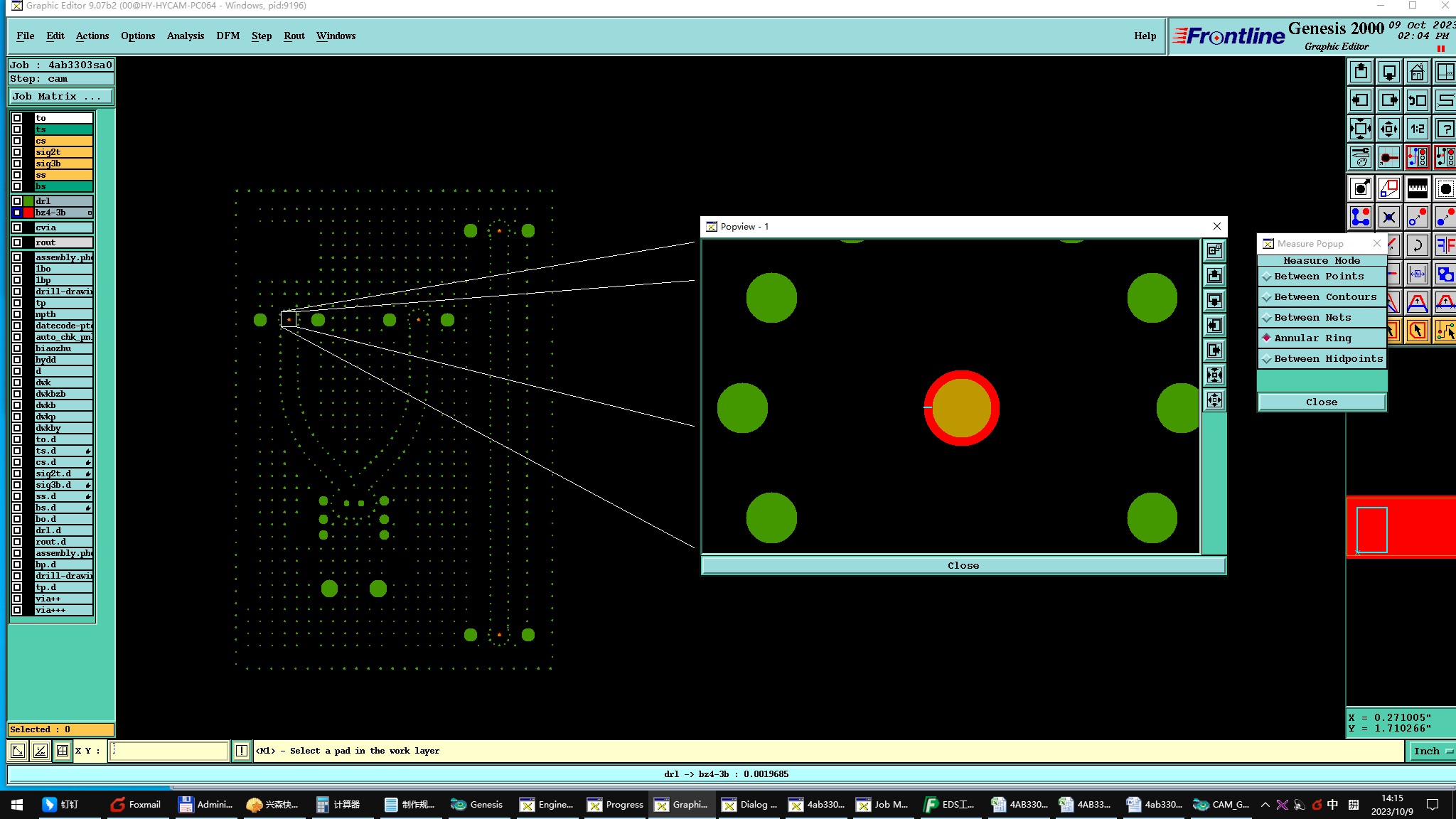This screenshot has height=819, width=1456.
Task: Click the question mark help icon
Action: [x=1445, y=129]
